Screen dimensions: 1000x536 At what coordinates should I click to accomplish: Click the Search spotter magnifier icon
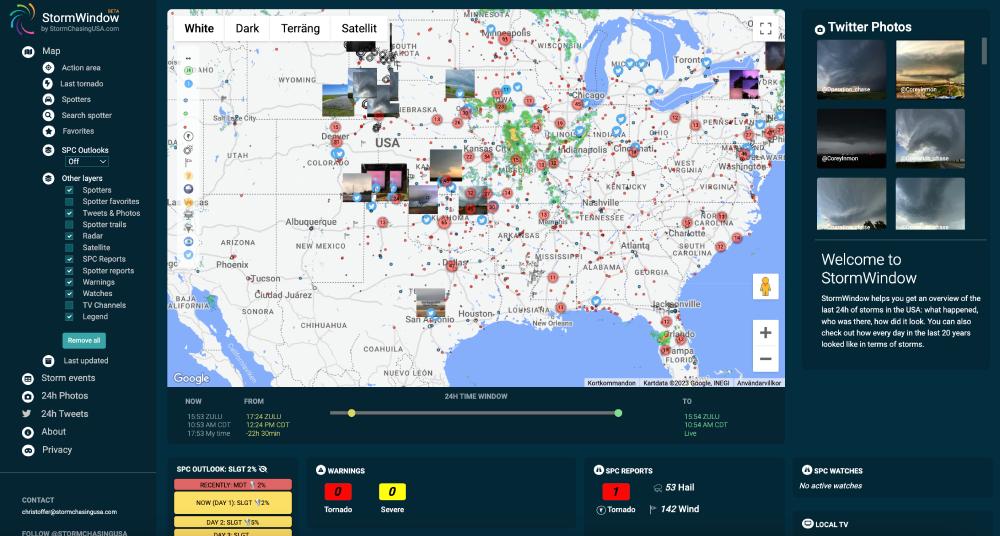point(48,115)
